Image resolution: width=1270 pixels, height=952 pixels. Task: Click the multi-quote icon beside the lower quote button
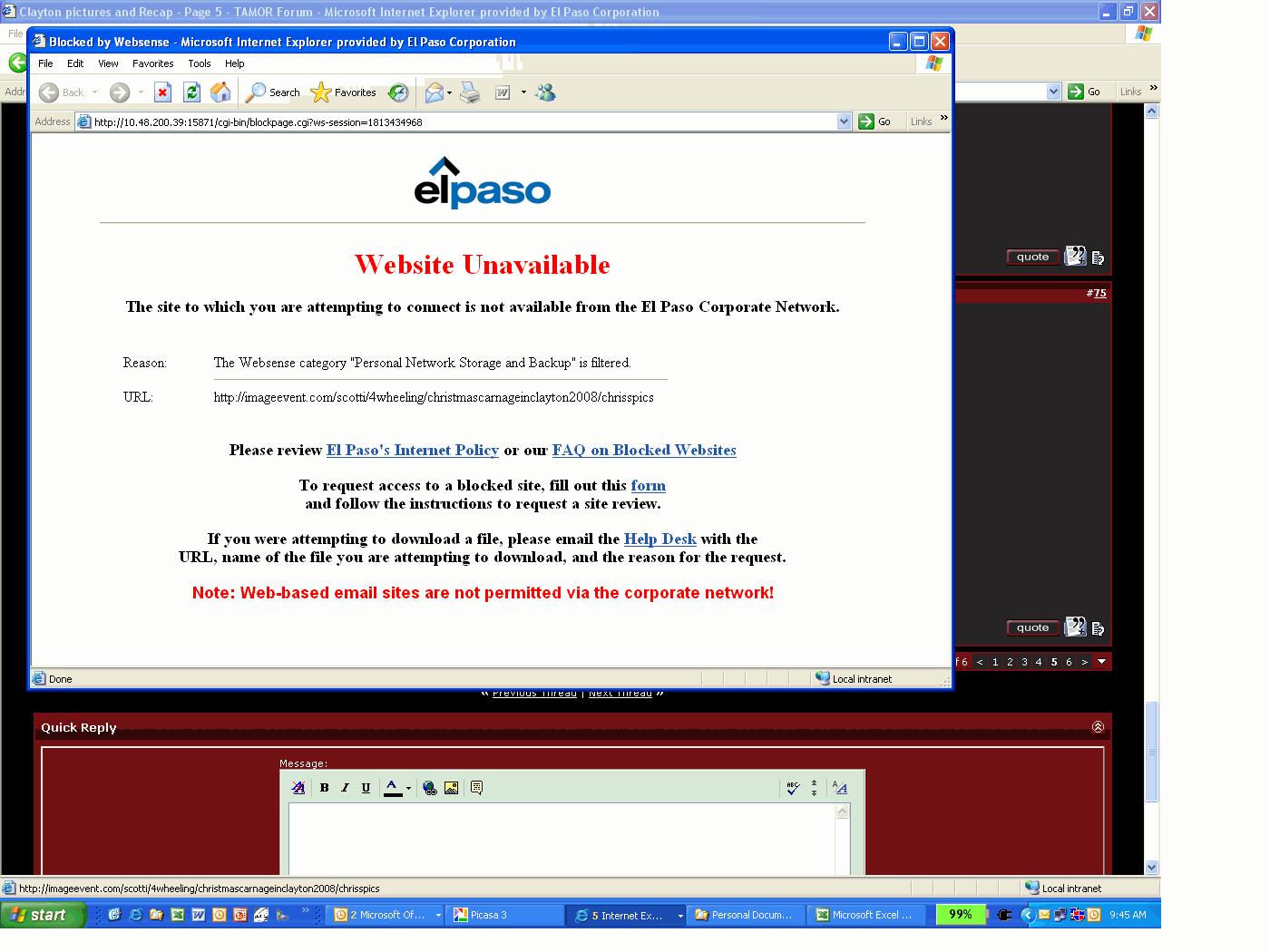1075,627
